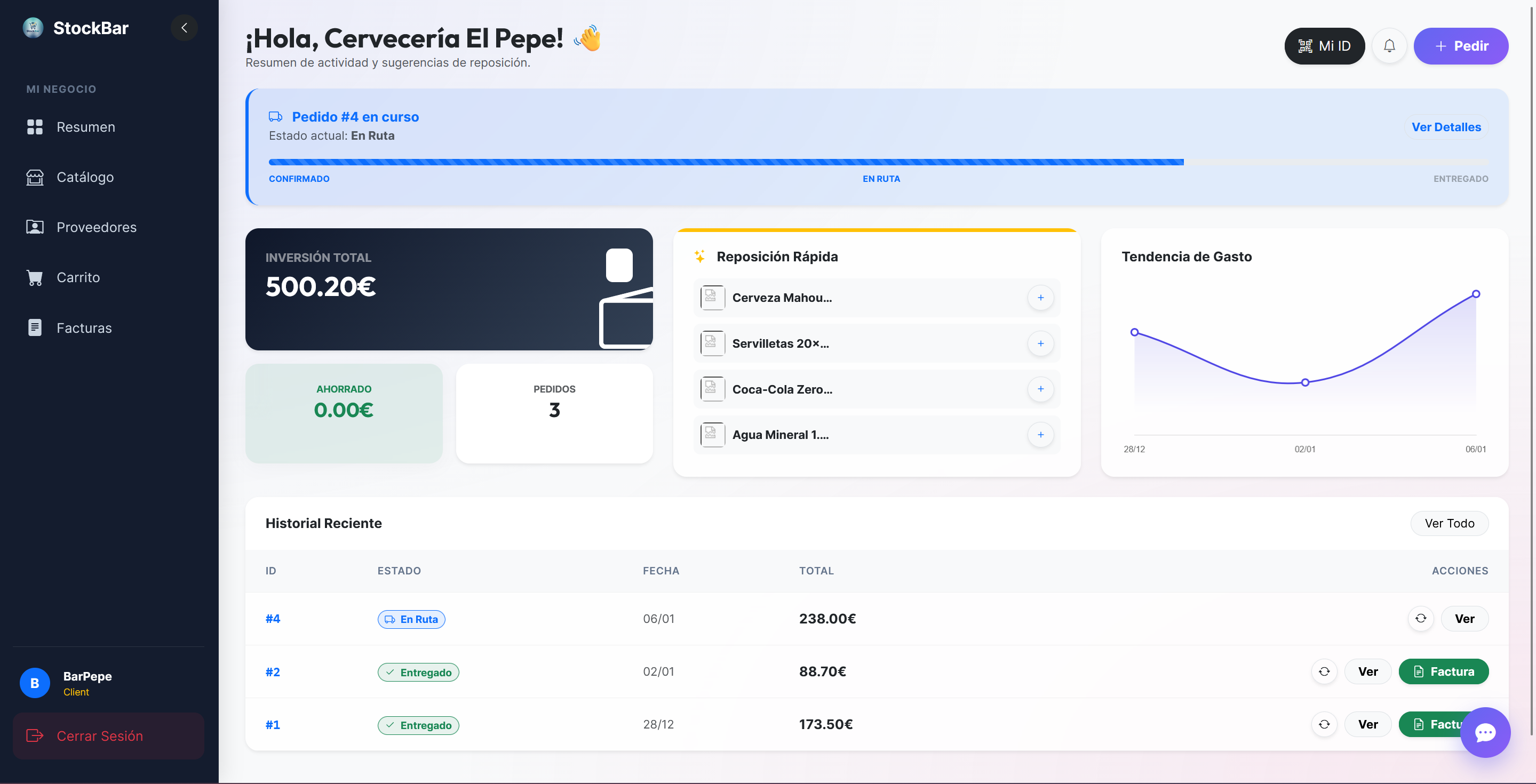
Task: Collapse the sidebar with the chevron button
Action: [x=184, y=27]
